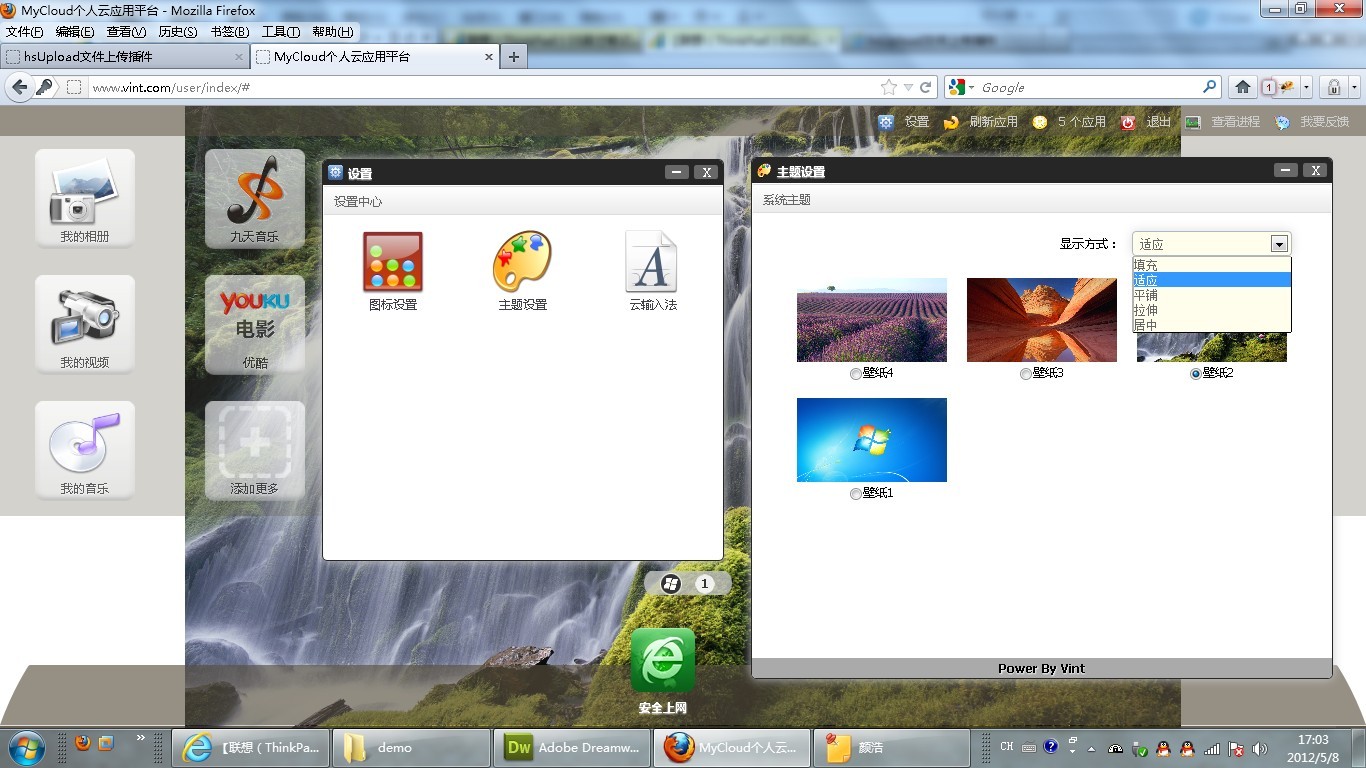1366x768 pixels.
Task: Click the red 退出 power icon
Action: click(x=1128, y=122)
